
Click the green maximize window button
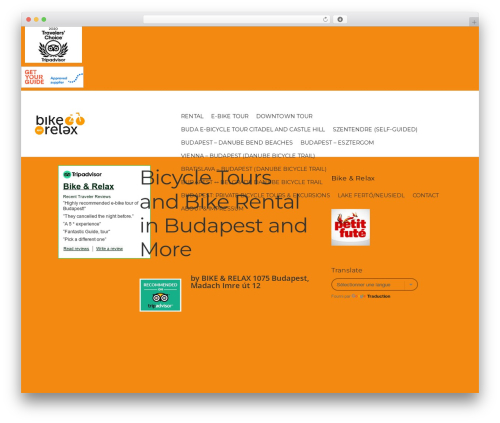coord(44,19)
